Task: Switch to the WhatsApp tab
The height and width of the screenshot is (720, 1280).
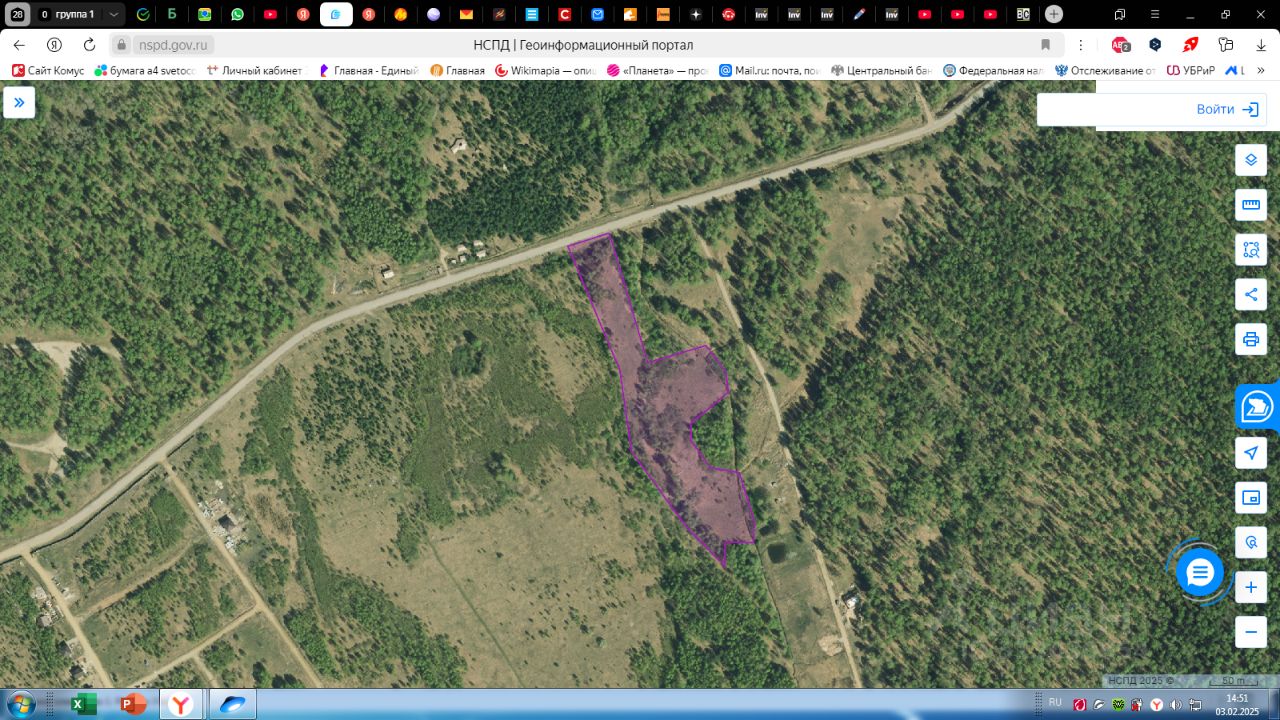Action: [x=237, y=15]
